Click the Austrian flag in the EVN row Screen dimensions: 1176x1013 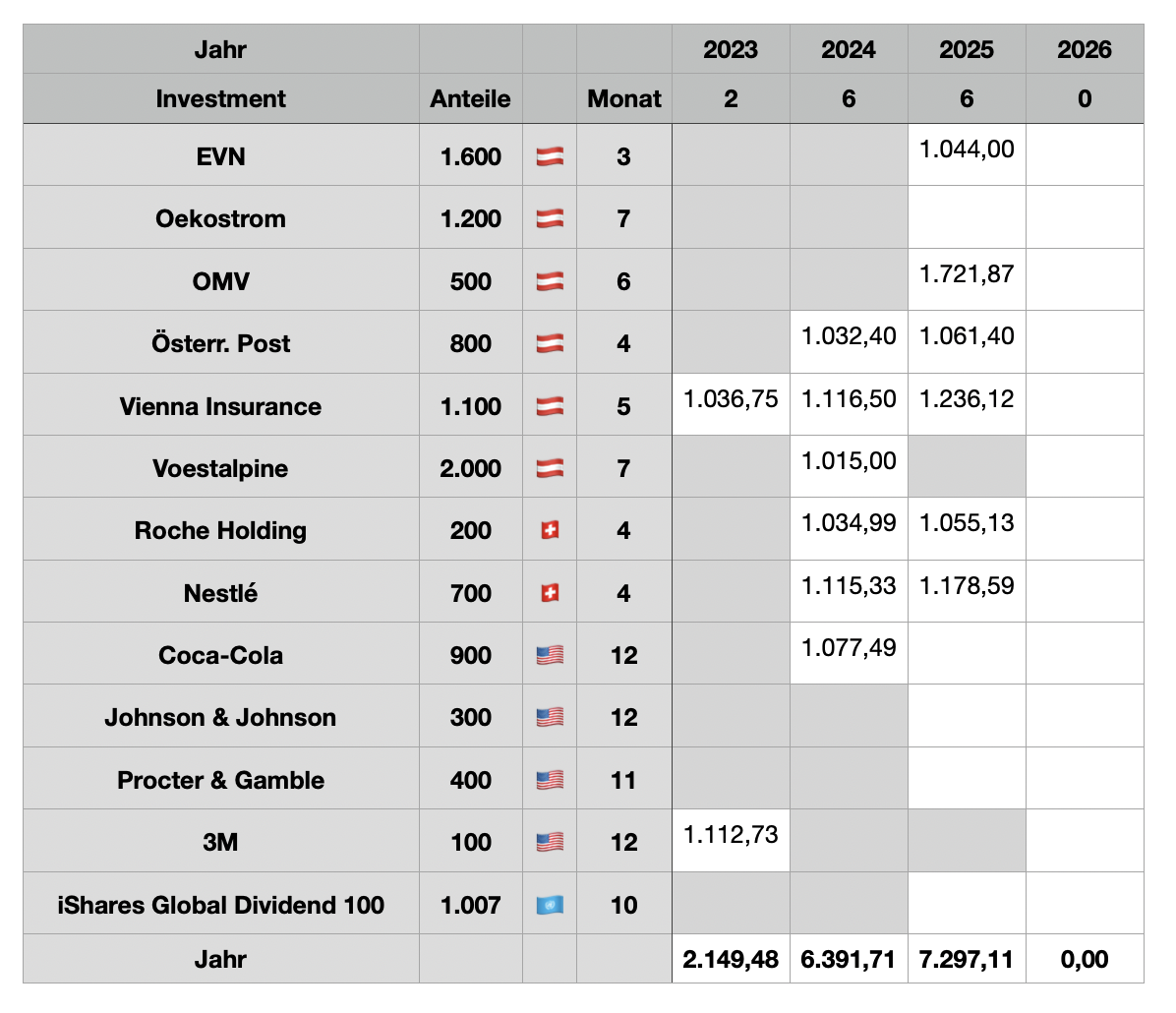pos(550,156)
